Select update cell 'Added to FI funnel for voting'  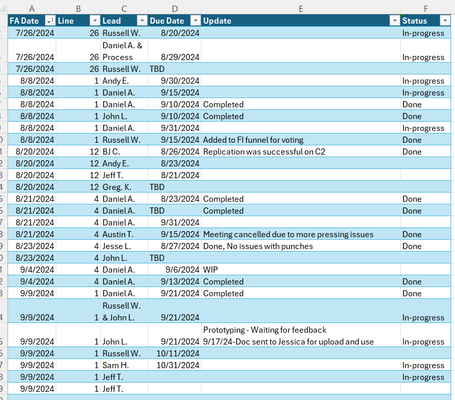pos(301,140)
